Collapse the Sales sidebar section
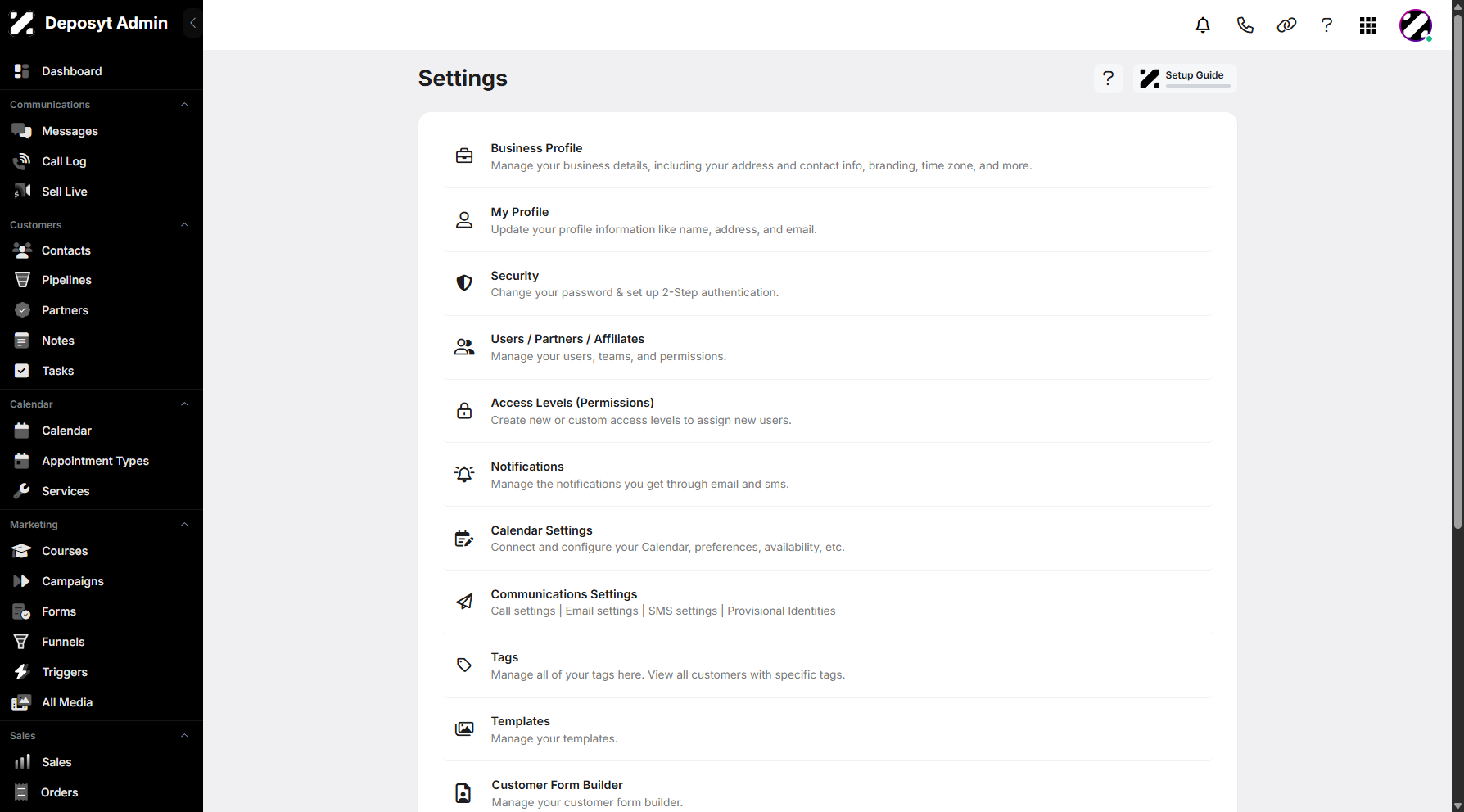 click(x=184, y=736)
